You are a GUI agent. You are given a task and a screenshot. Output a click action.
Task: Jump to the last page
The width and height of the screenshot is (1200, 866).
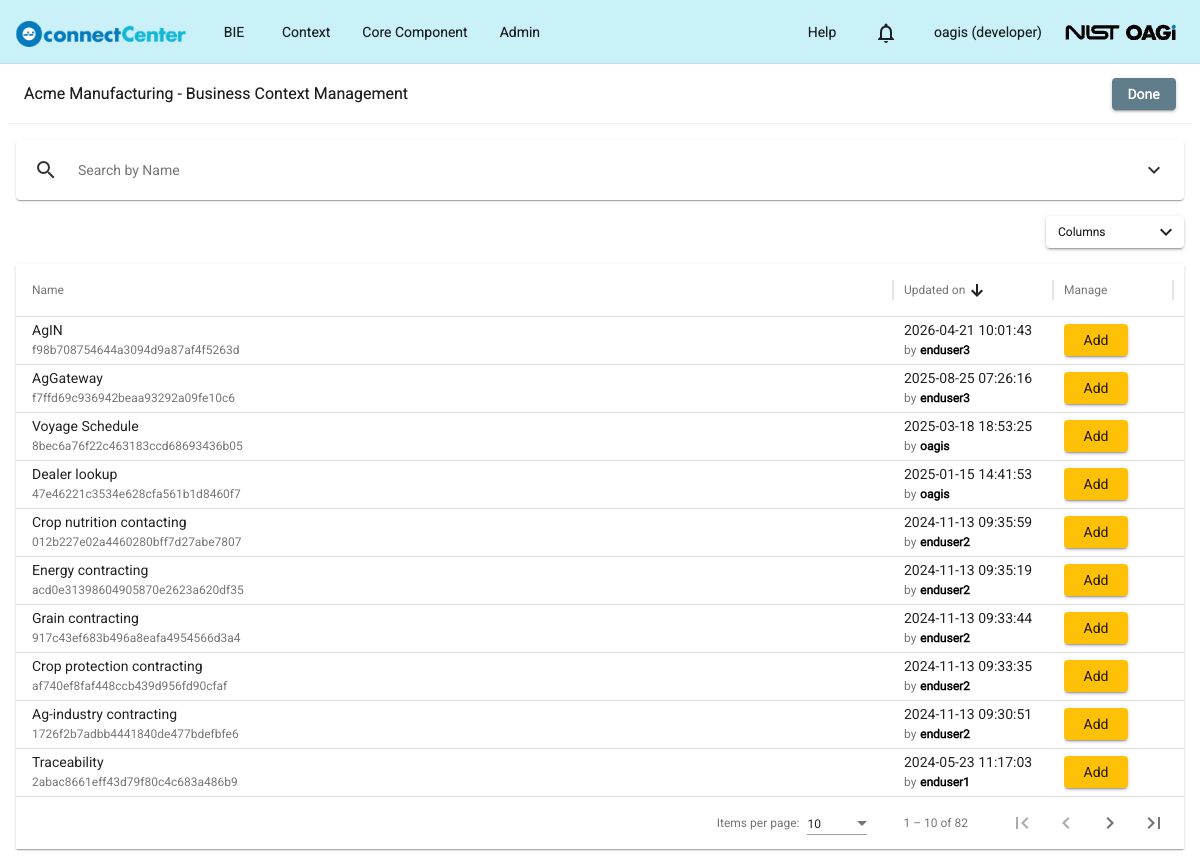coord(1154,823)
